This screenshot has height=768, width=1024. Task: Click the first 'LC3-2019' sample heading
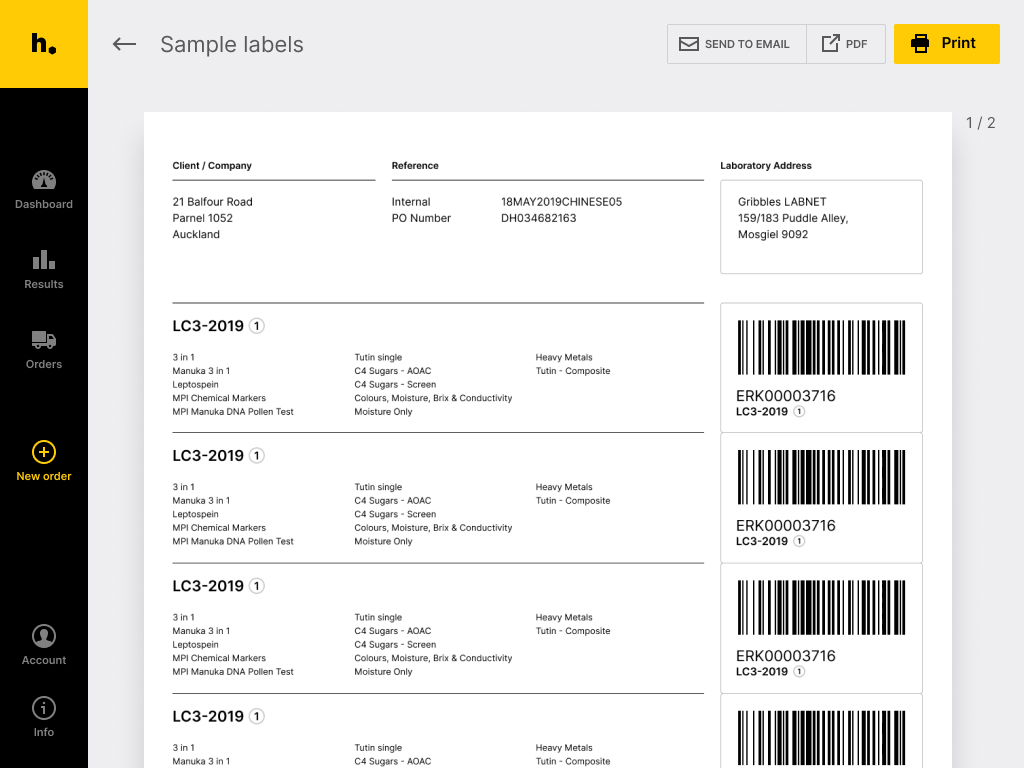[x=208, y=326]
